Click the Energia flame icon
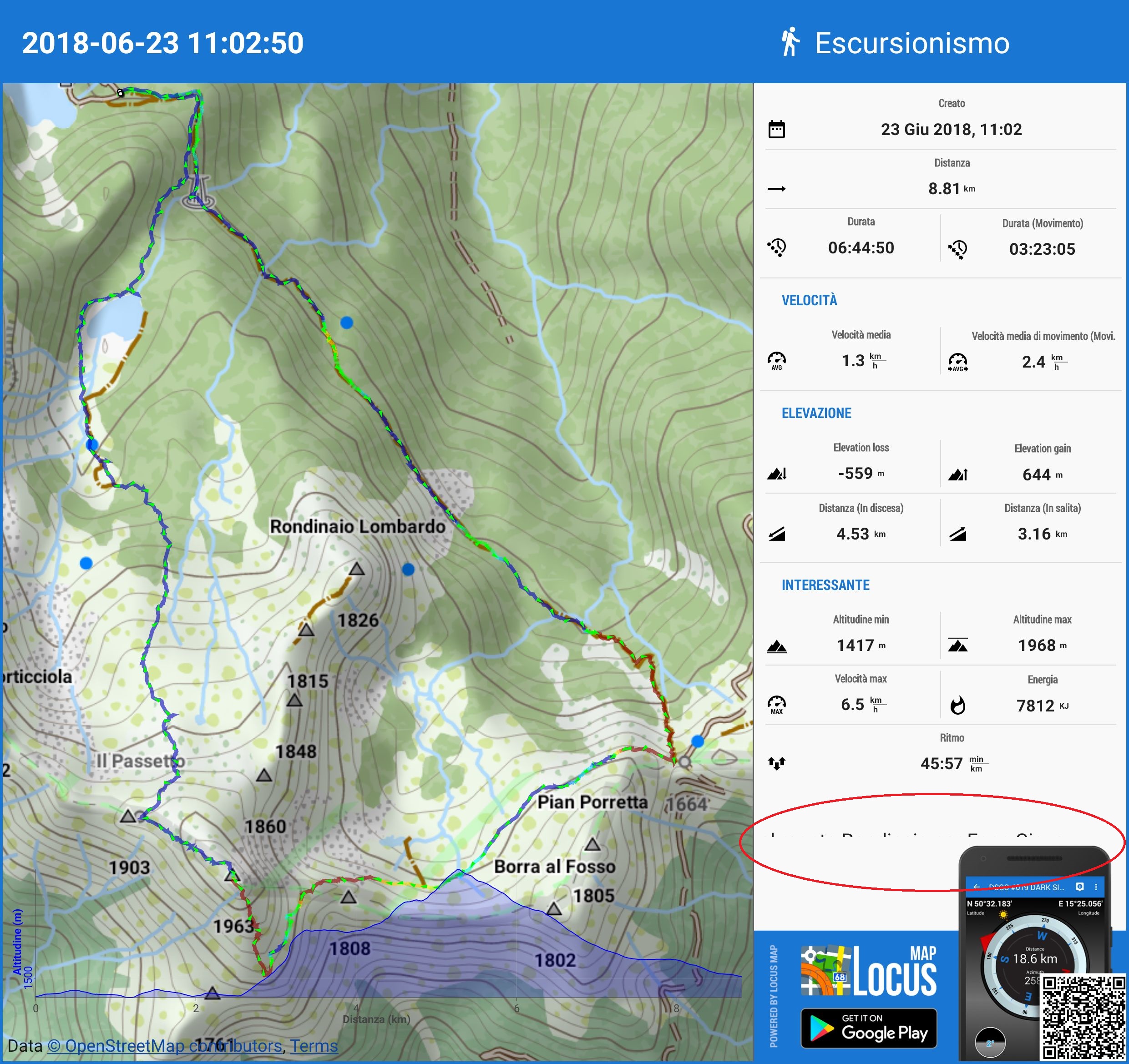The height and width of the screenshot is (1064, 1129). [x=957, y=705]
